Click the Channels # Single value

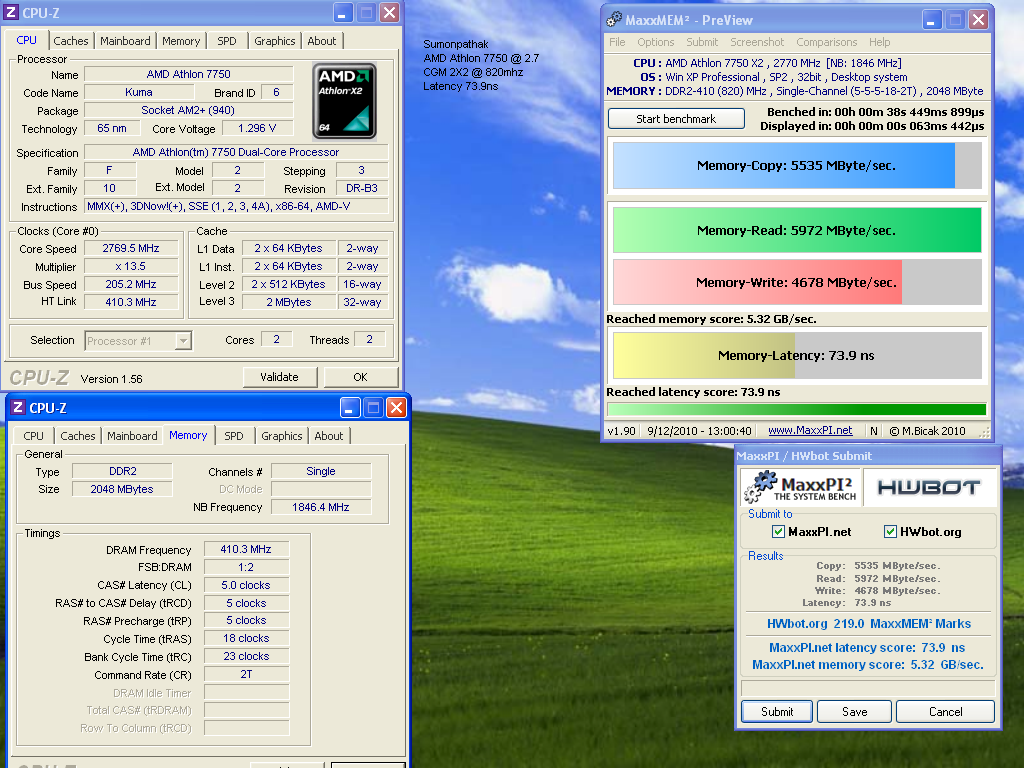321,471
